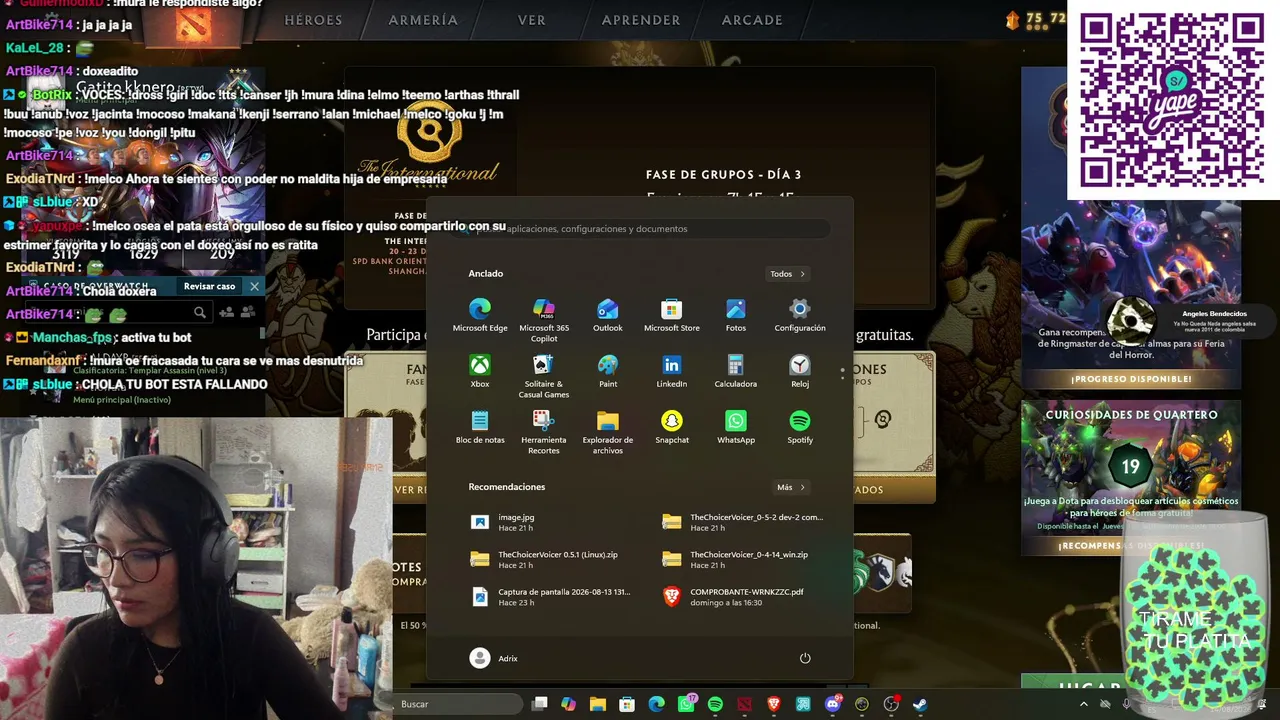Viewport: 1280px width, 720px height.
Task: Show hidden system tray icons
Action: pos(1083,704)
